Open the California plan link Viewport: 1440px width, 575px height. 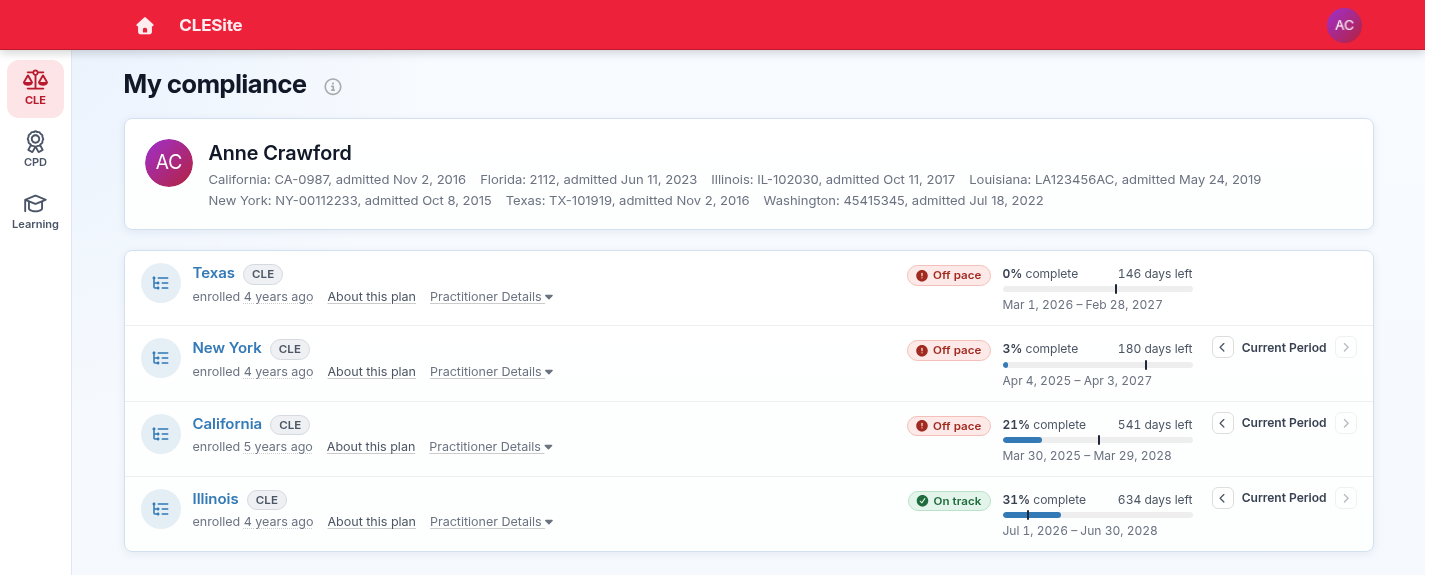click(227, 424)
